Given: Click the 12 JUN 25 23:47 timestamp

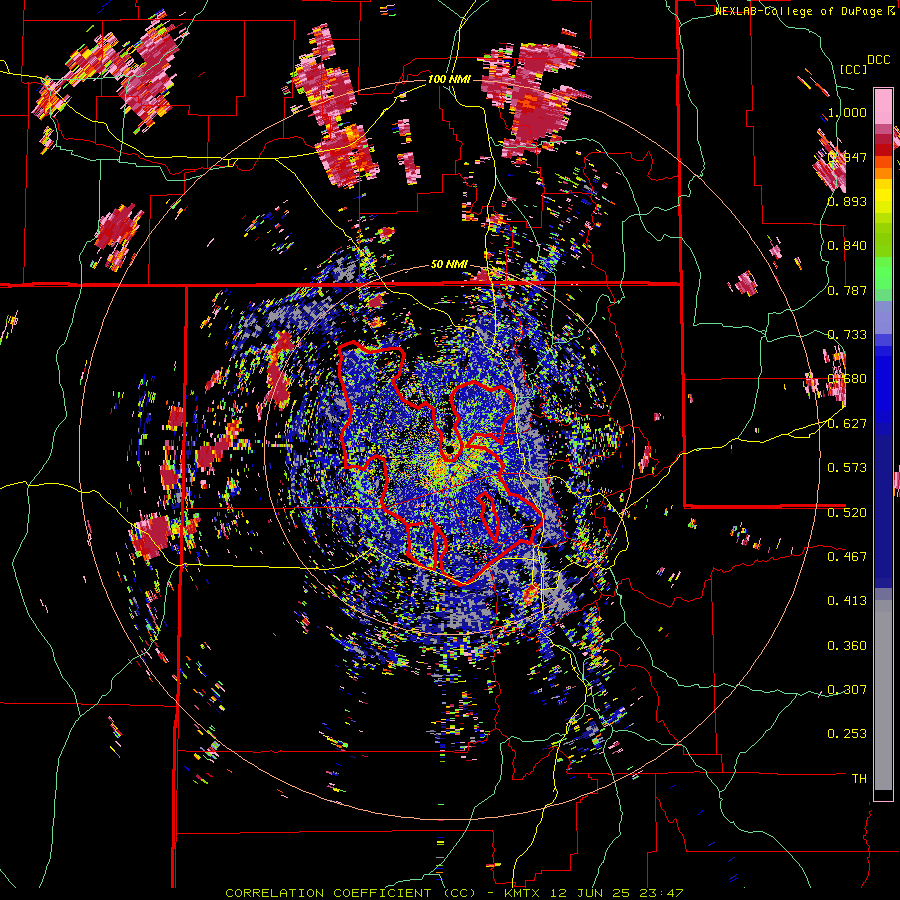Looking at the screenshot, I should click(x=617, y=893).
